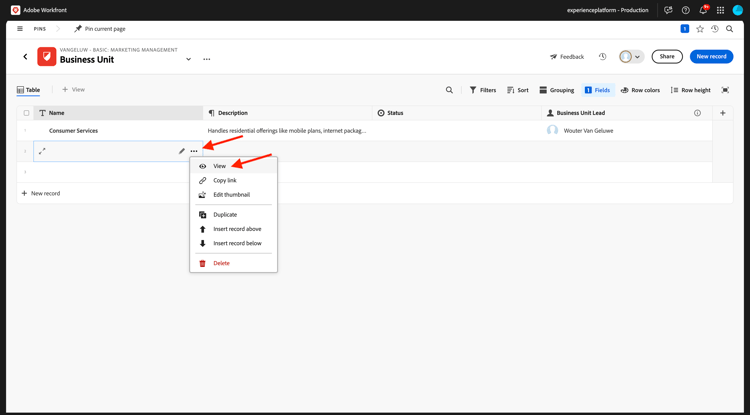Open the apps grid switcher
Screen dimensions: 750x415
[x=720, y=10]
